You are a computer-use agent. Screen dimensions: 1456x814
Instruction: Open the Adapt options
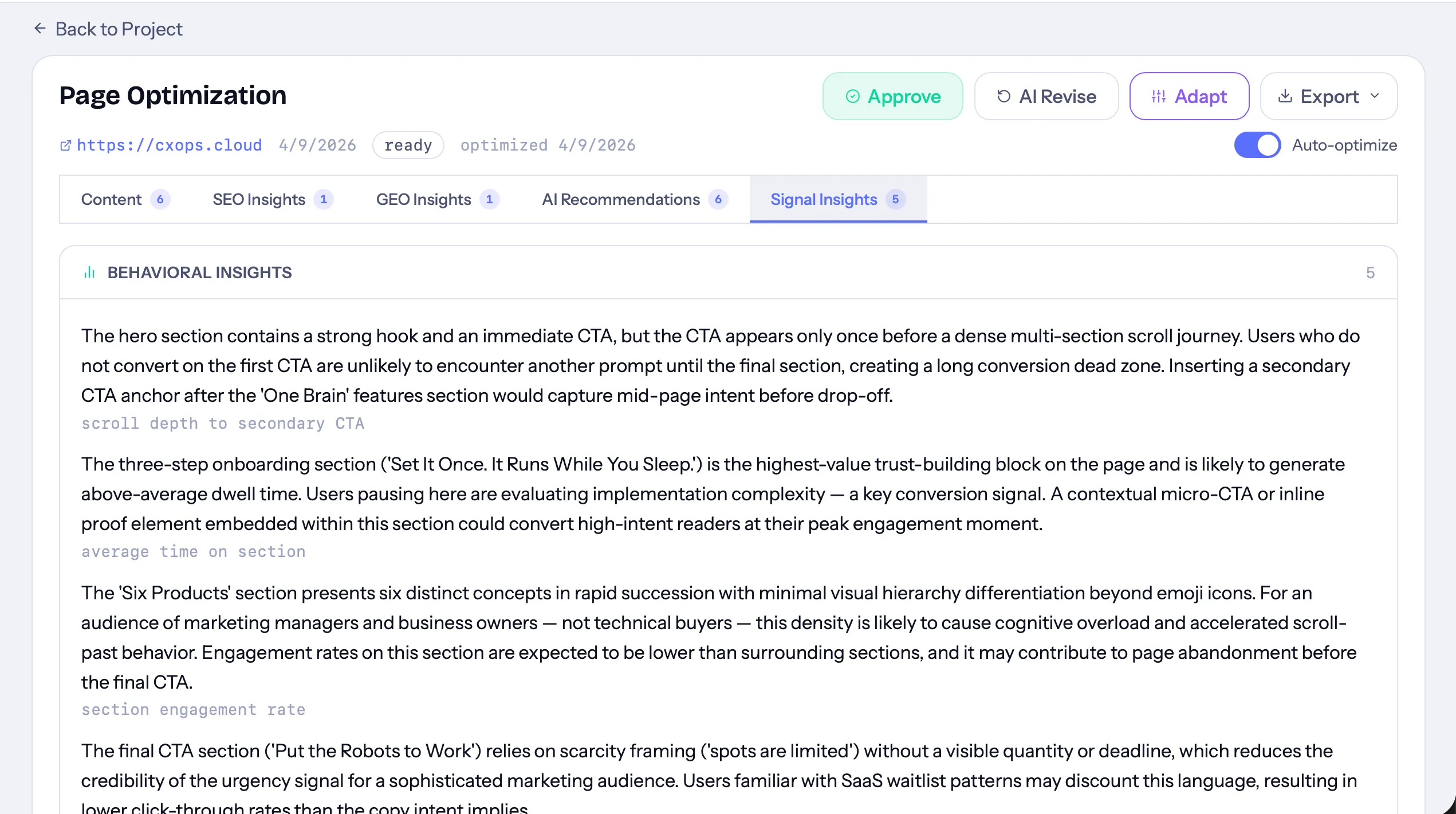(x=1189, y=96)
